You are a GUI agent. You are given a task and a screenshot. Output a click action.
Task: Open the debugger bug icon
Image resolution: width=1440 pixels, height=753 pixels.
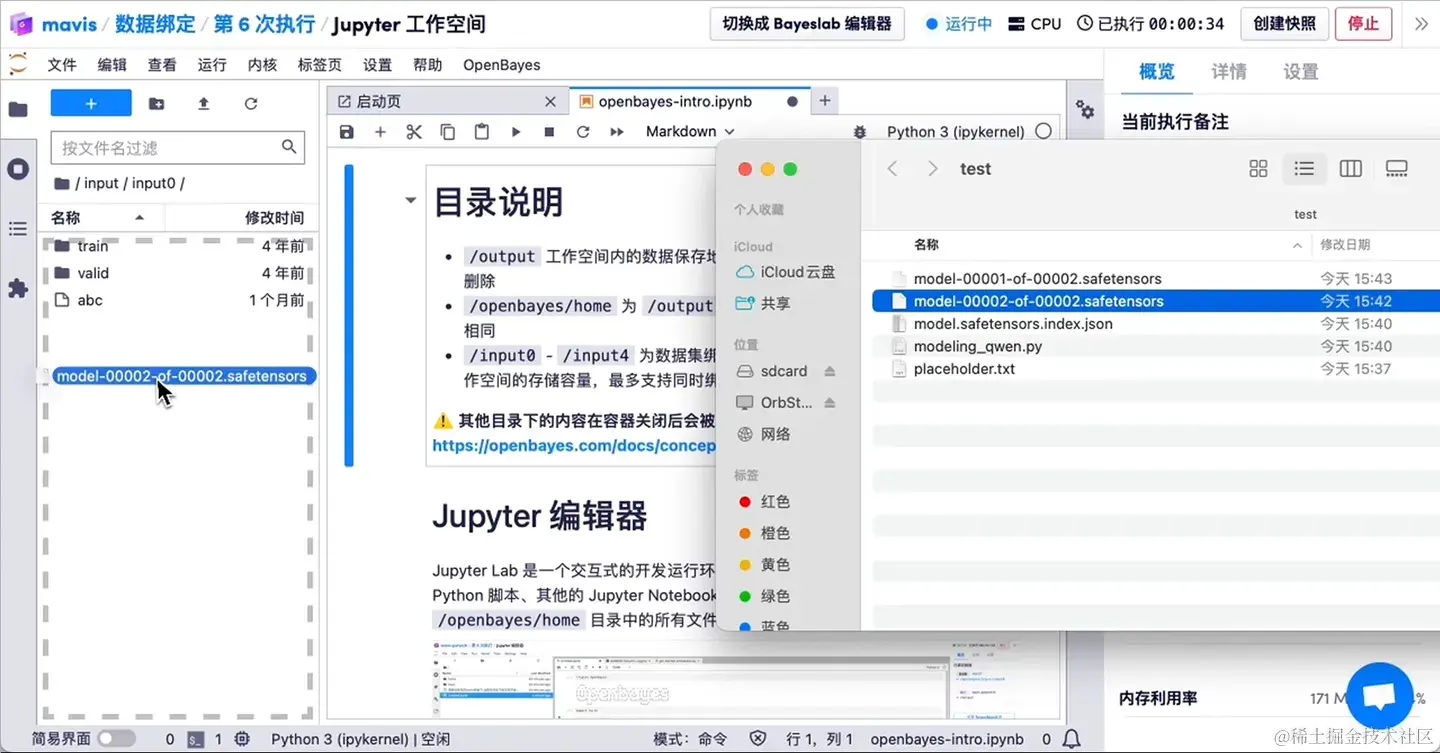pyautogui.click(x=860, y=132)
